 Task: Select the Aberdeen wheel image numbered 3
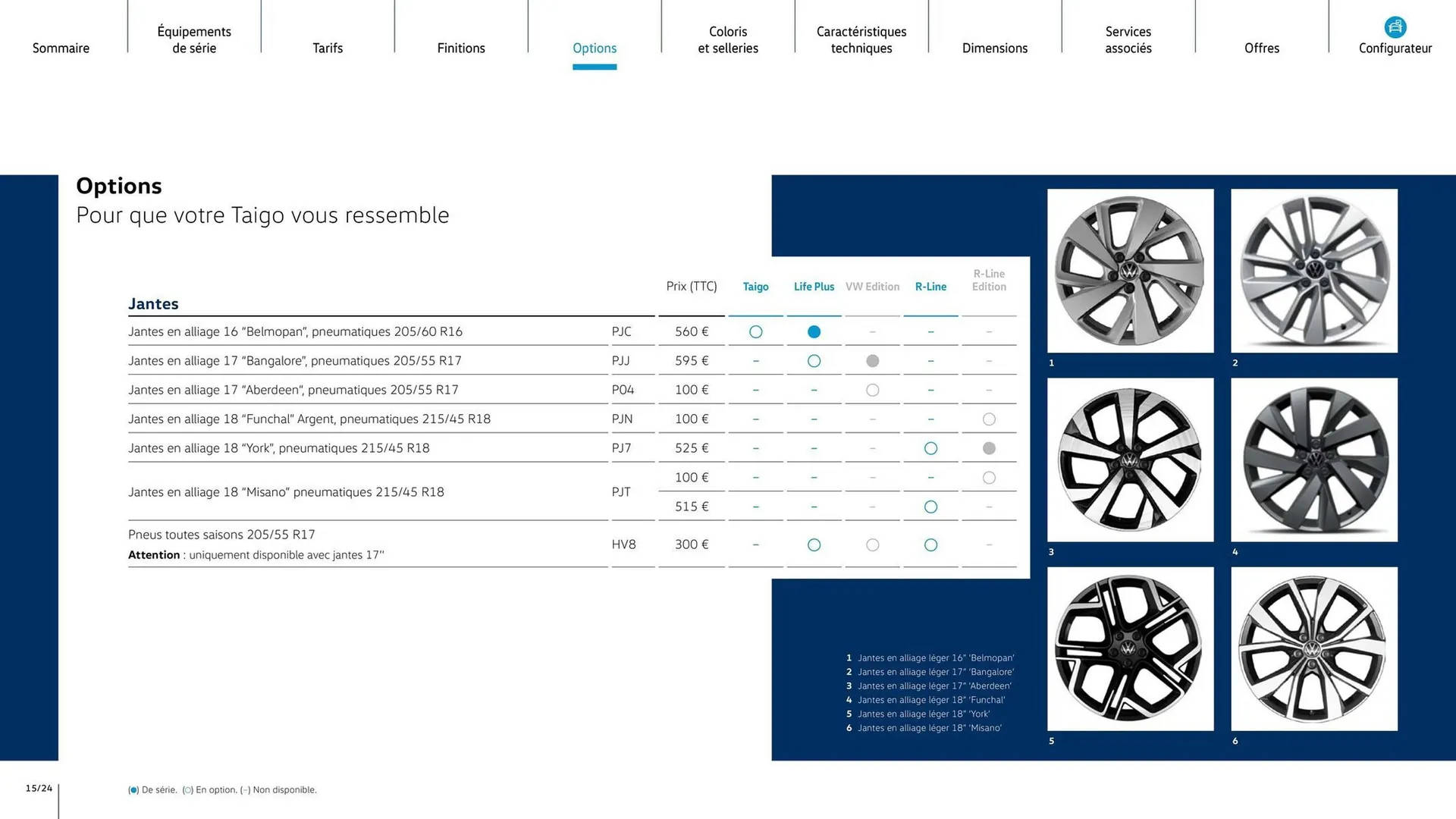[1130, 460]
